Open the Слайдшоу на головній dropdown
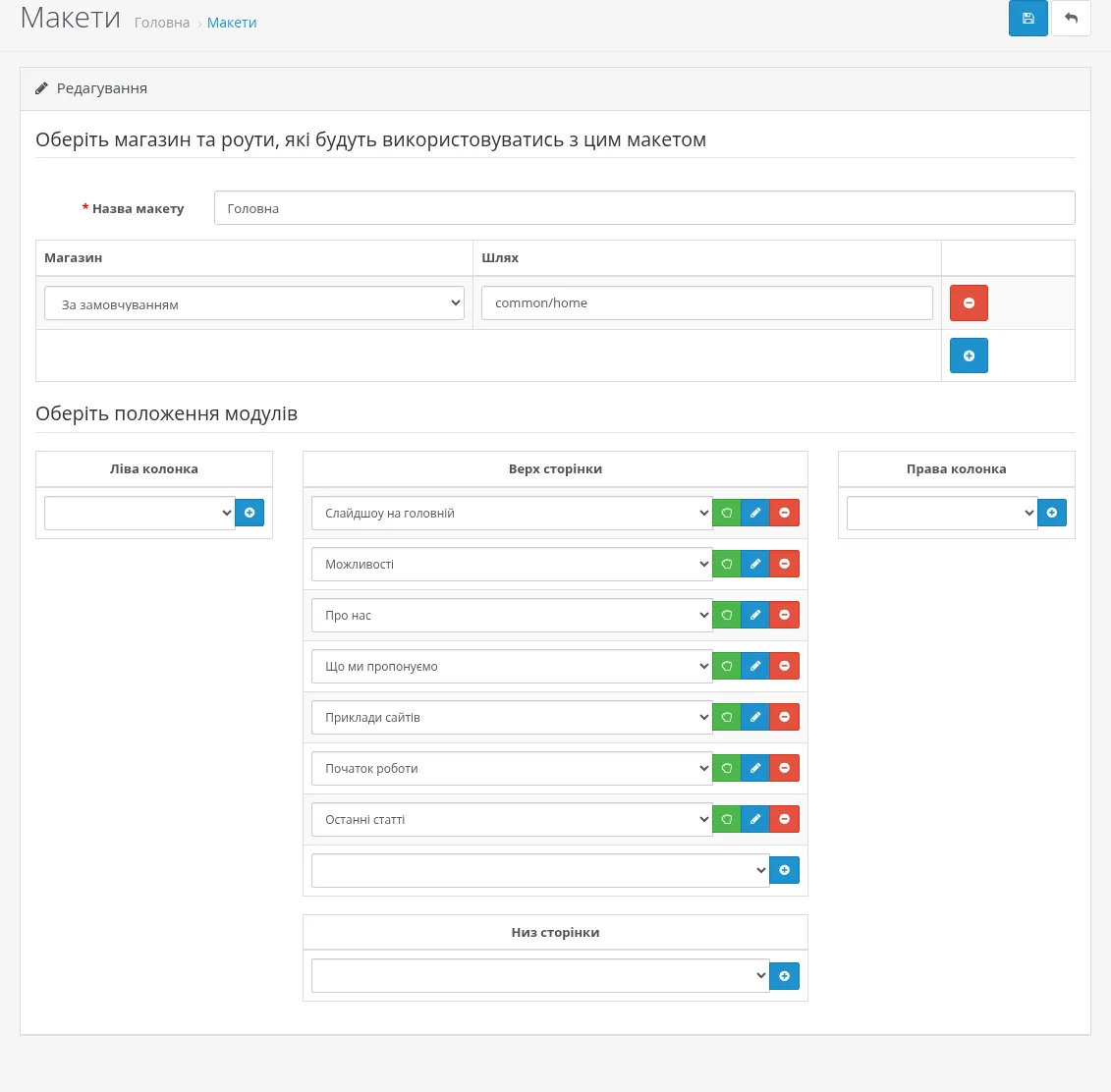1111x1092 pixels. 512,513
